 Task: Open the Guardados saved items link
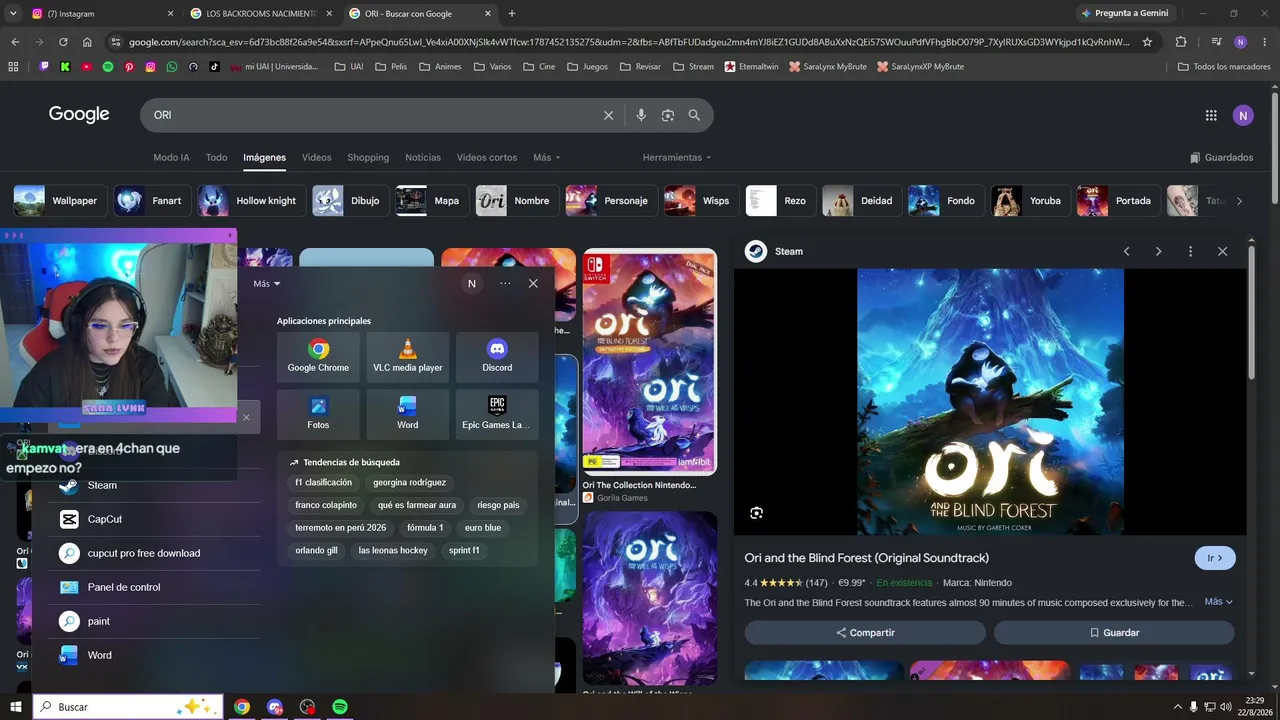coord(1221,157)
